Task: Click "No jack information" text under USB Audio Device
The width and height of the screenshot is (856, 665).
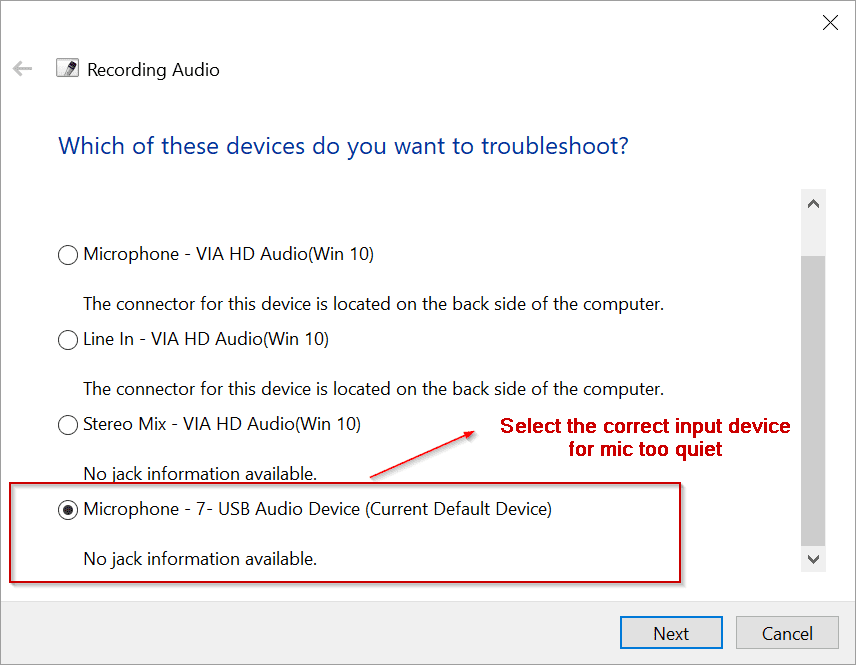Action: (x=200, y=559)
